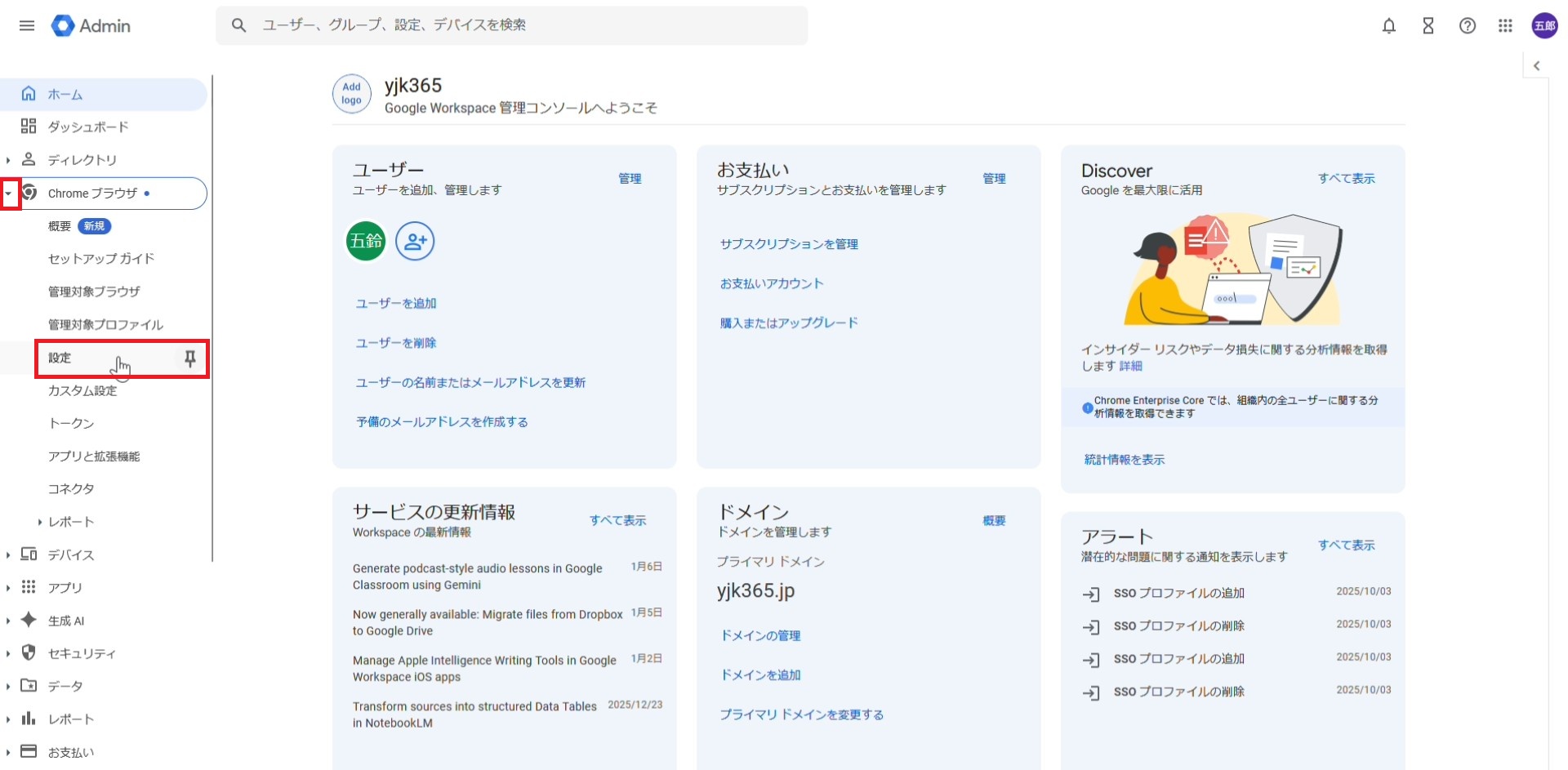Click サブスクリプションを管理 link

click(789, 244)
